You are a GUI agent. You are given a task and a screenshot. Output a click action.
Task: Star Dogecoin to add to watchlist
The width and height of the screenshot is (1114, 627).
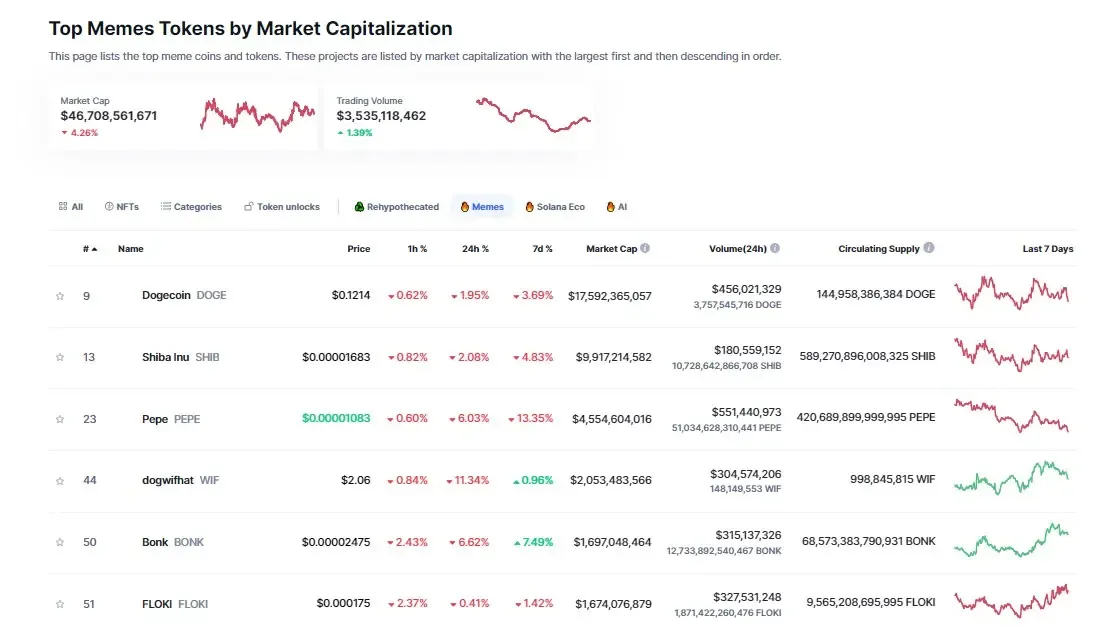point(60,296)
